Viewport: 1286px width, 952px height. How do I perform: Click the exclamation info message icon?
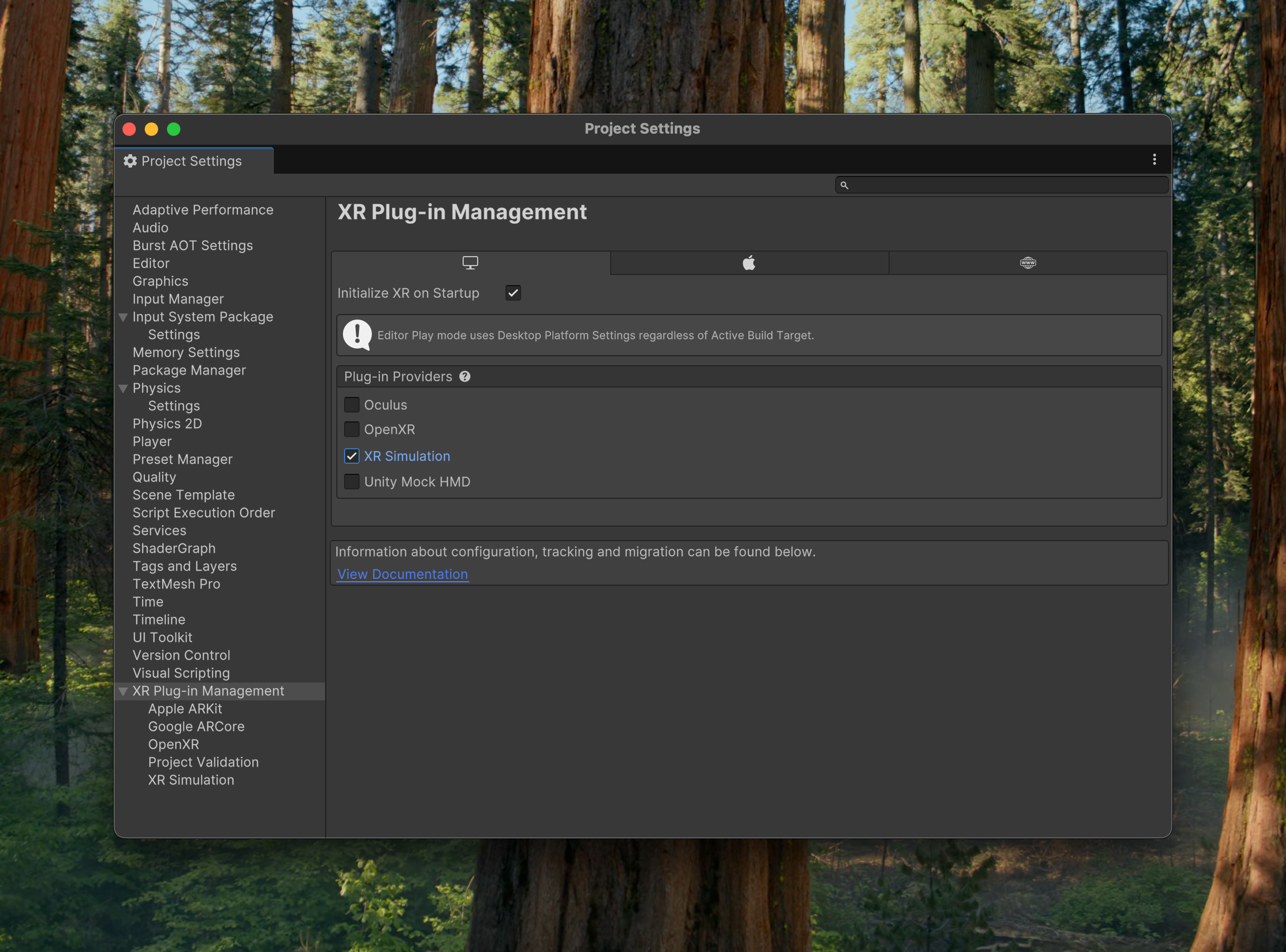tap(357, 335)
